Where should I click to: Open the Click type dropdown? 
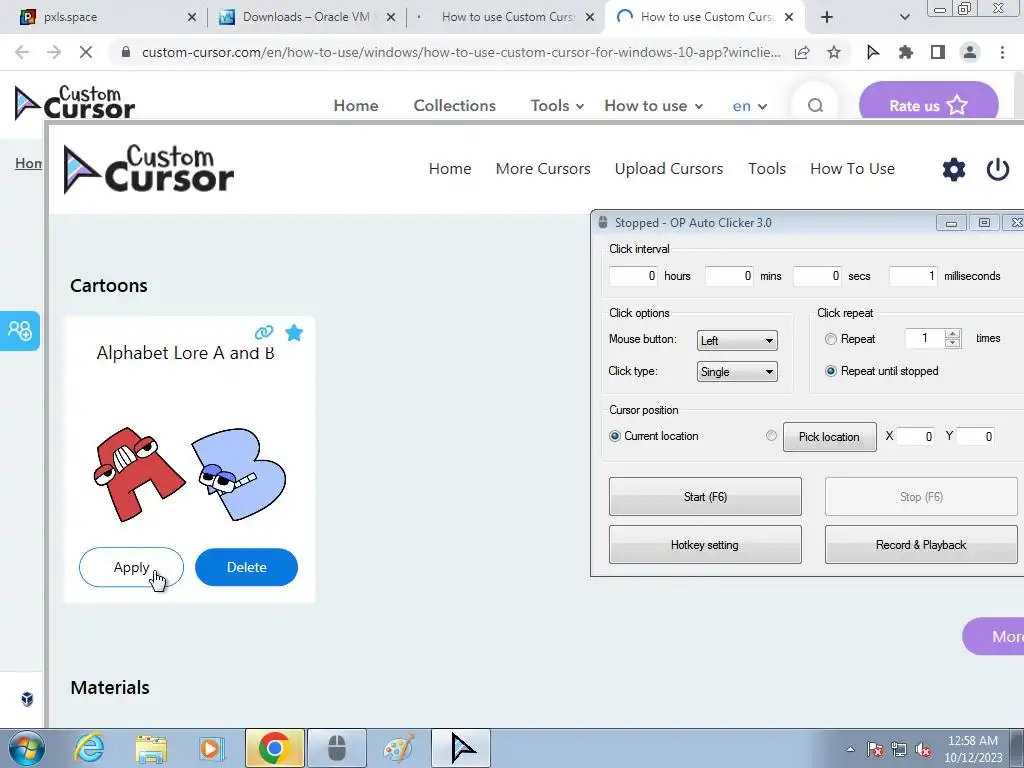pyautogui.click(x=737, y=372)
